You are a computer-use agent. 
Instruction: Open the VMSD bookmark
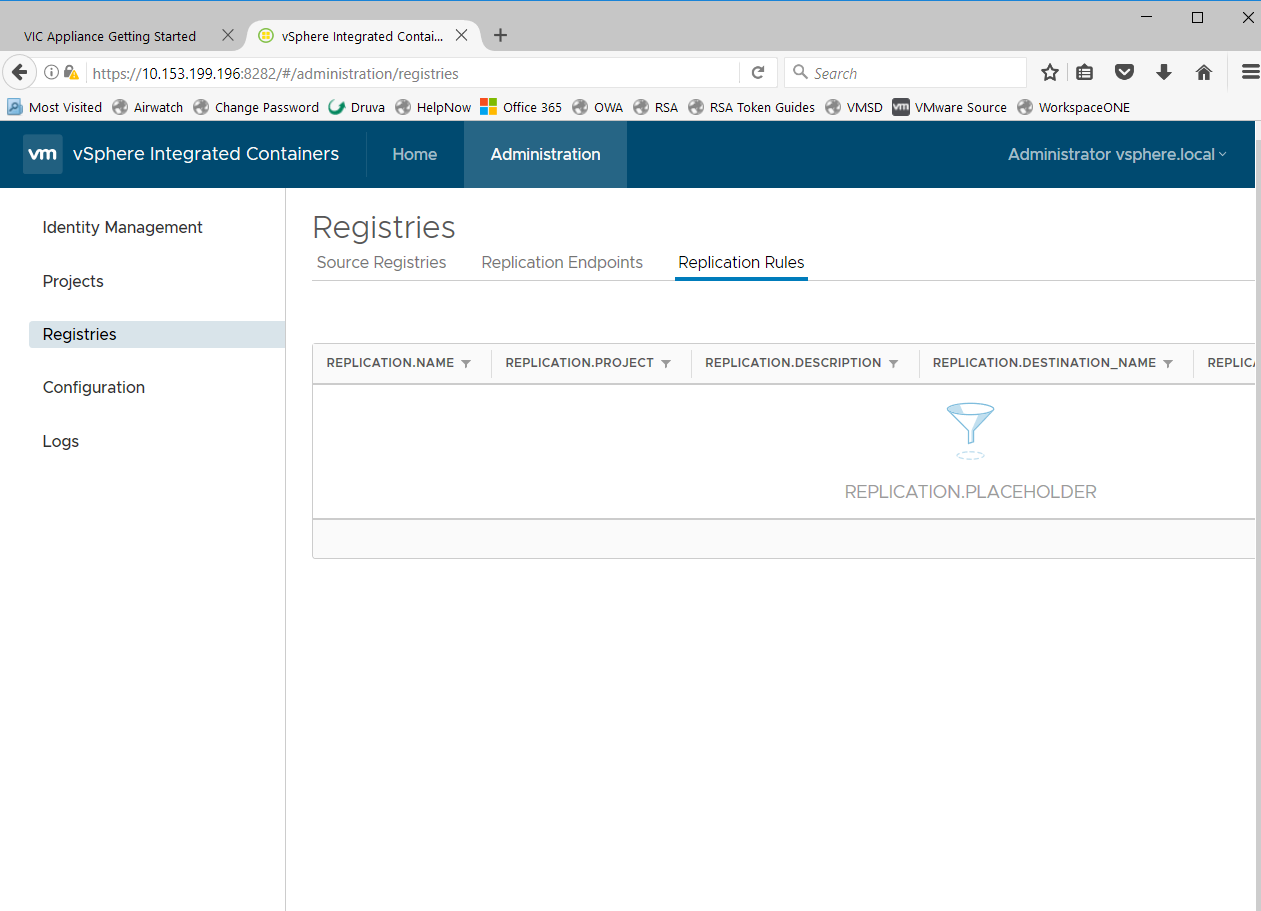click(x=854, y=107)
